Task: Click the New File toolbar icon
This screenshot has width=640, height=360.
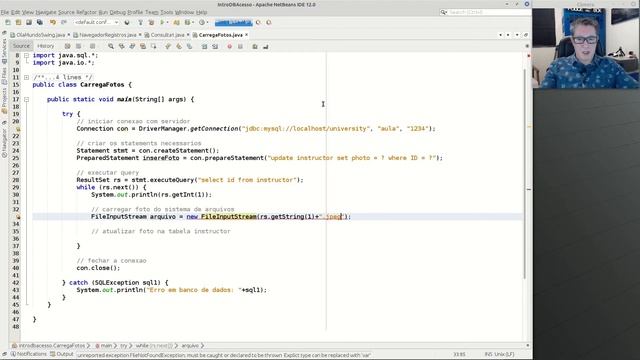Action: click(x=8, y=22)
